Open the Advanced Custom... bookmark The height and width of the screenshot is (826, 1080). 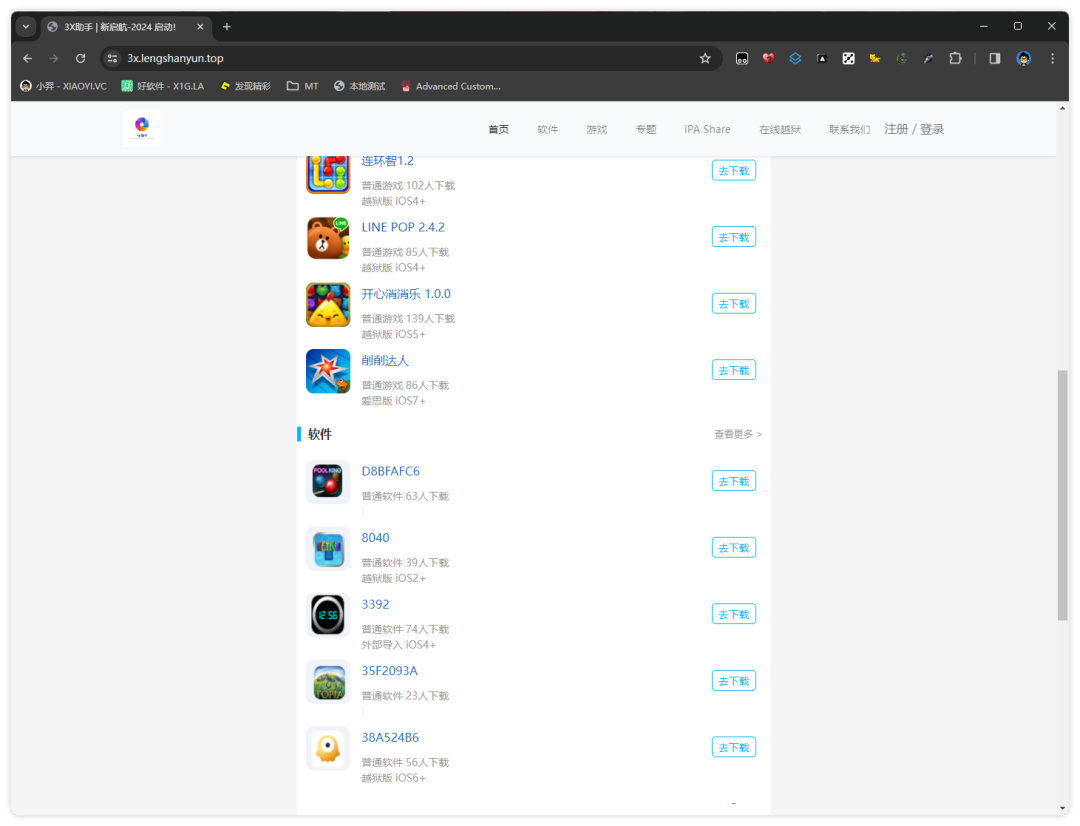tap(451, 86)
